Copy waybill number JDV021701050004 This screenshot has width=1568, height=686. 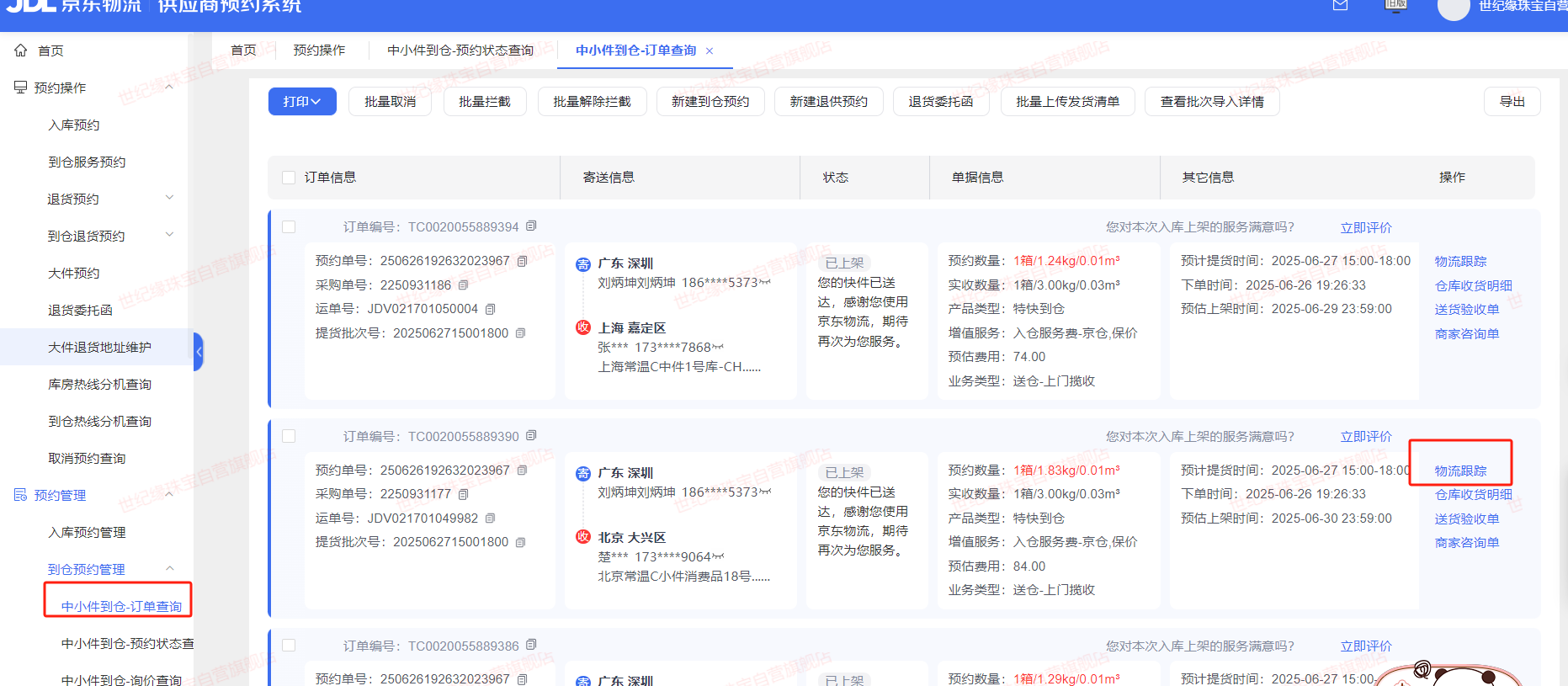click(x=490, y=309)
